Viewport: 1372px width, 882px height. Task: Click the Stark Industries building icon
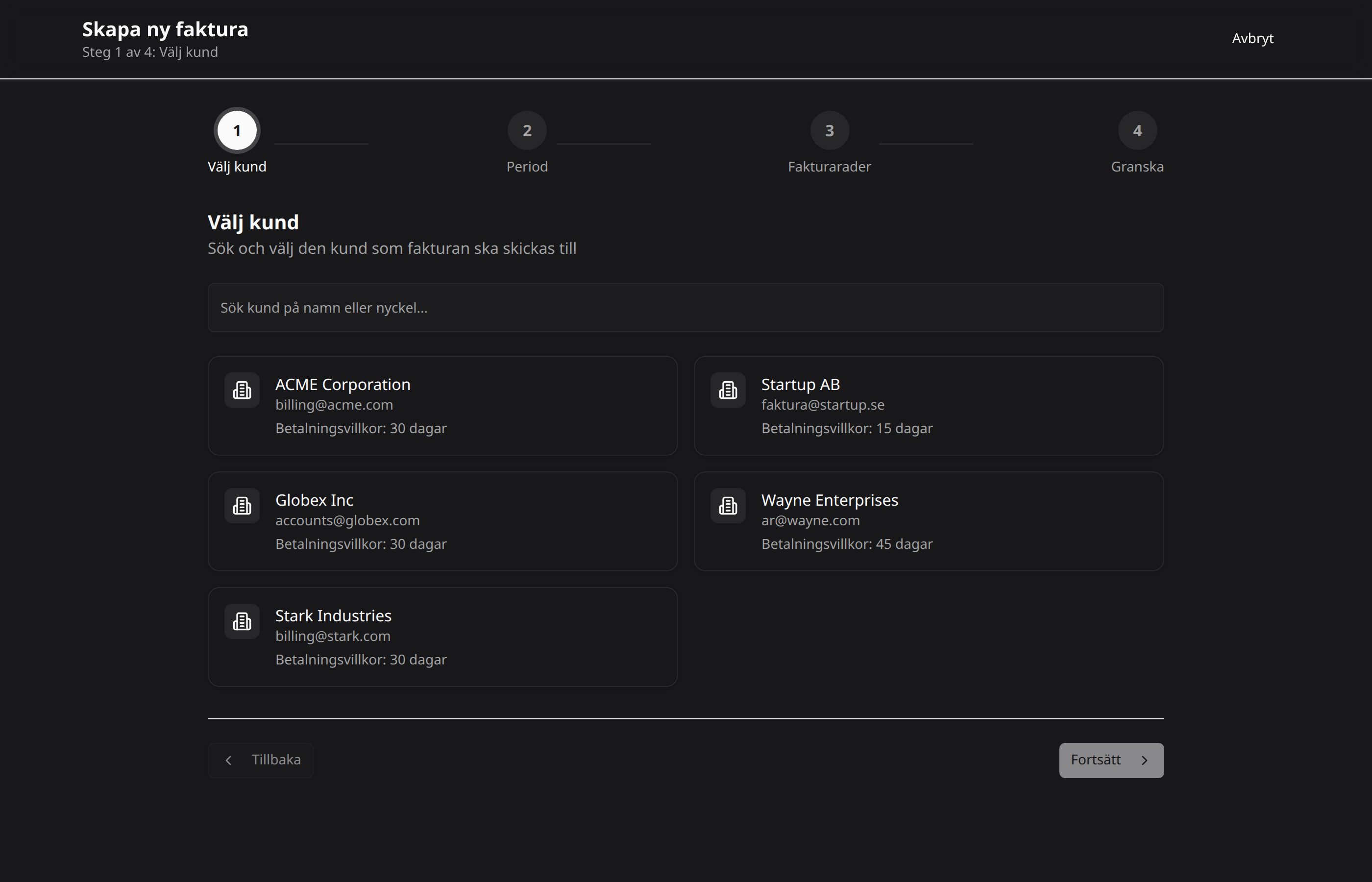point(242,621)
